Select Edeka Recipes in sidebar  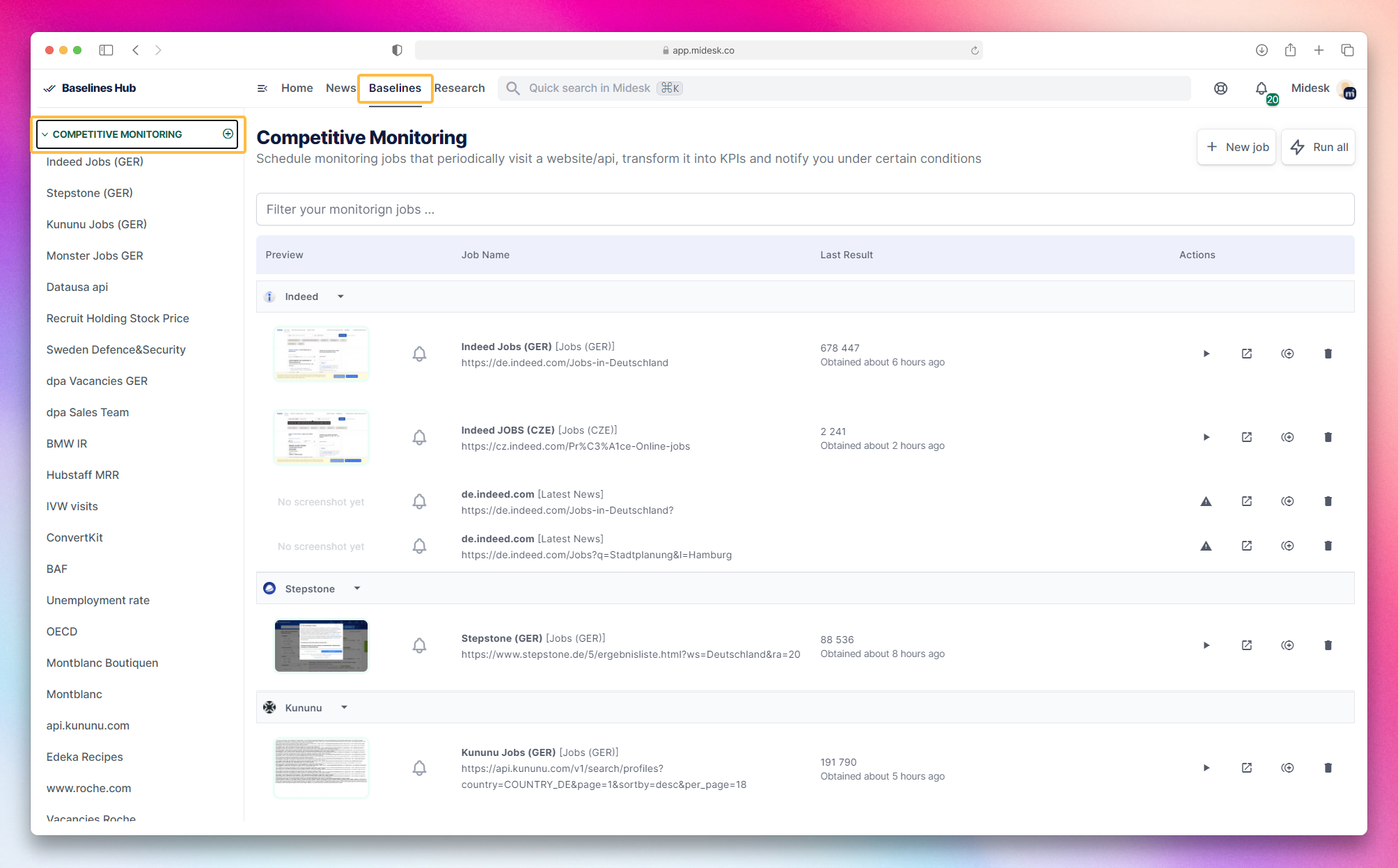tap(84, 757)
